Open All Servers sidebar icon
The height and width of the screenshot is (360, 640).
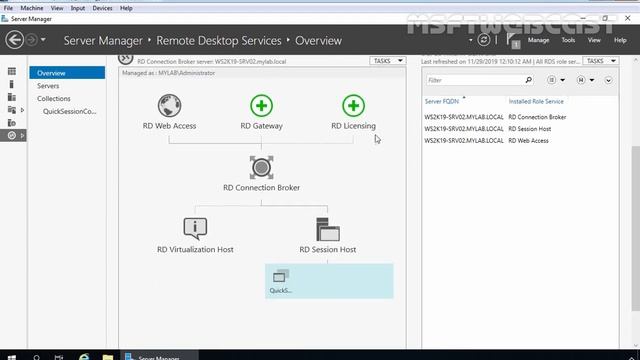pos(12,97)
